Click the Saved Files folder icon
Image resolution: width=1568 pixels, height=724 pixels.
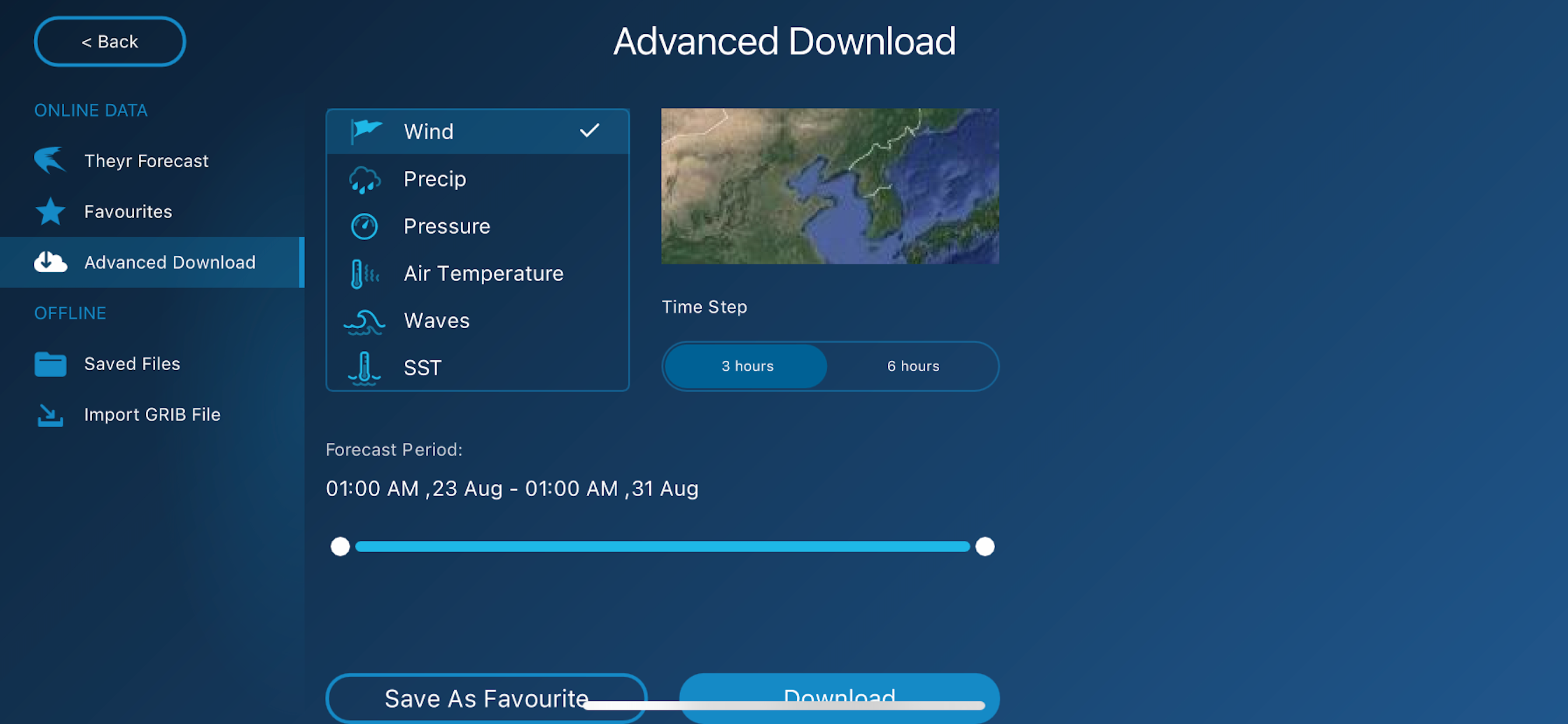(50, 364)
